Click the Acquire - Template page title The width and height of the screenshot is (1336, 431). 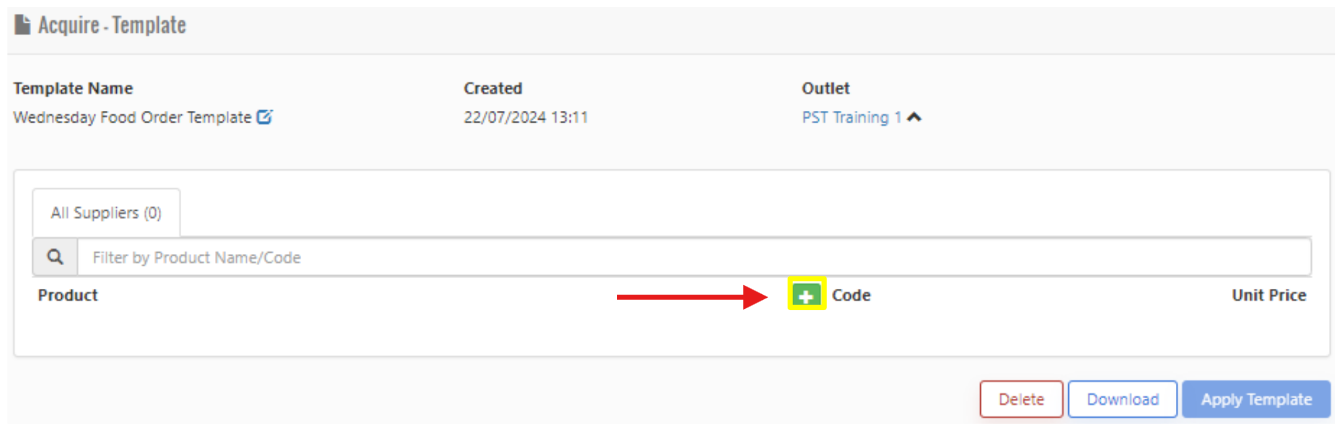pos(112,25)
